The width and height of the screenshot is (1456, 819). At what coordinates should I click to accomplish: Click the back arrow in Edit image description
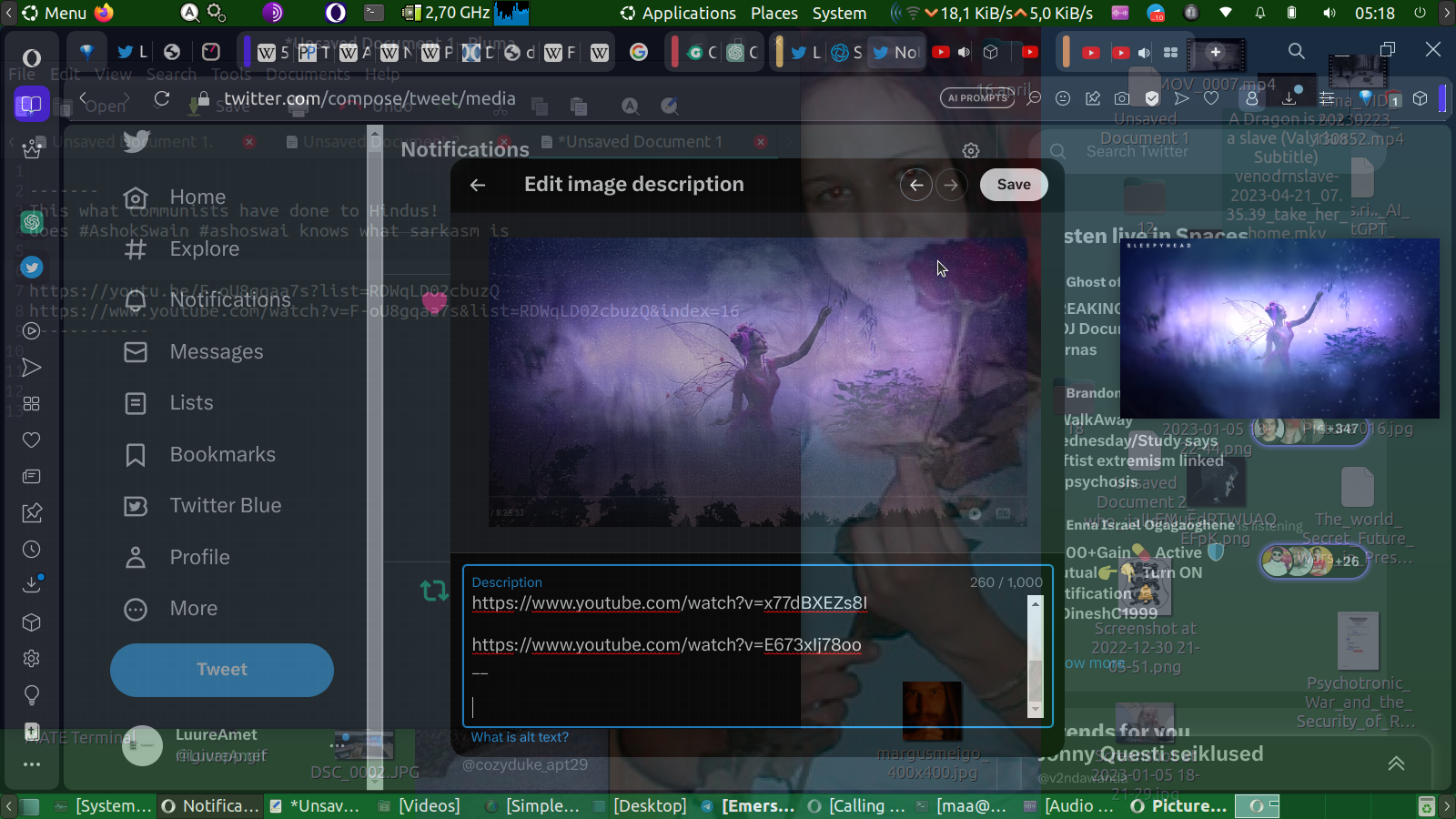pyautogui.click(x=478, y=185)
